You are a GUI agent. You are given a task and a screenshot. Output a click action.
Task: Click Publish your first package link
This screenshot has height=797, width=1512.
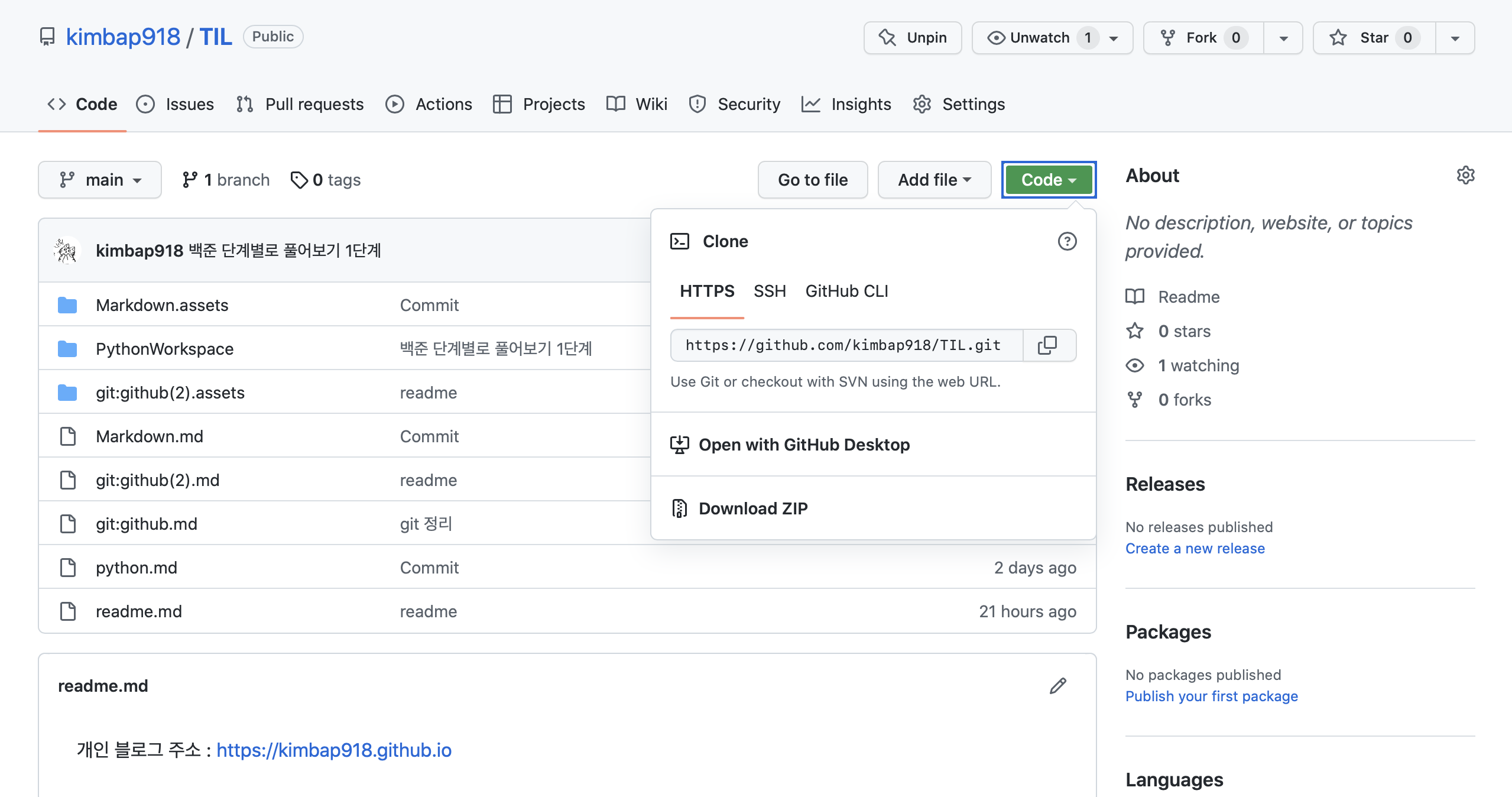[1211, 696]
